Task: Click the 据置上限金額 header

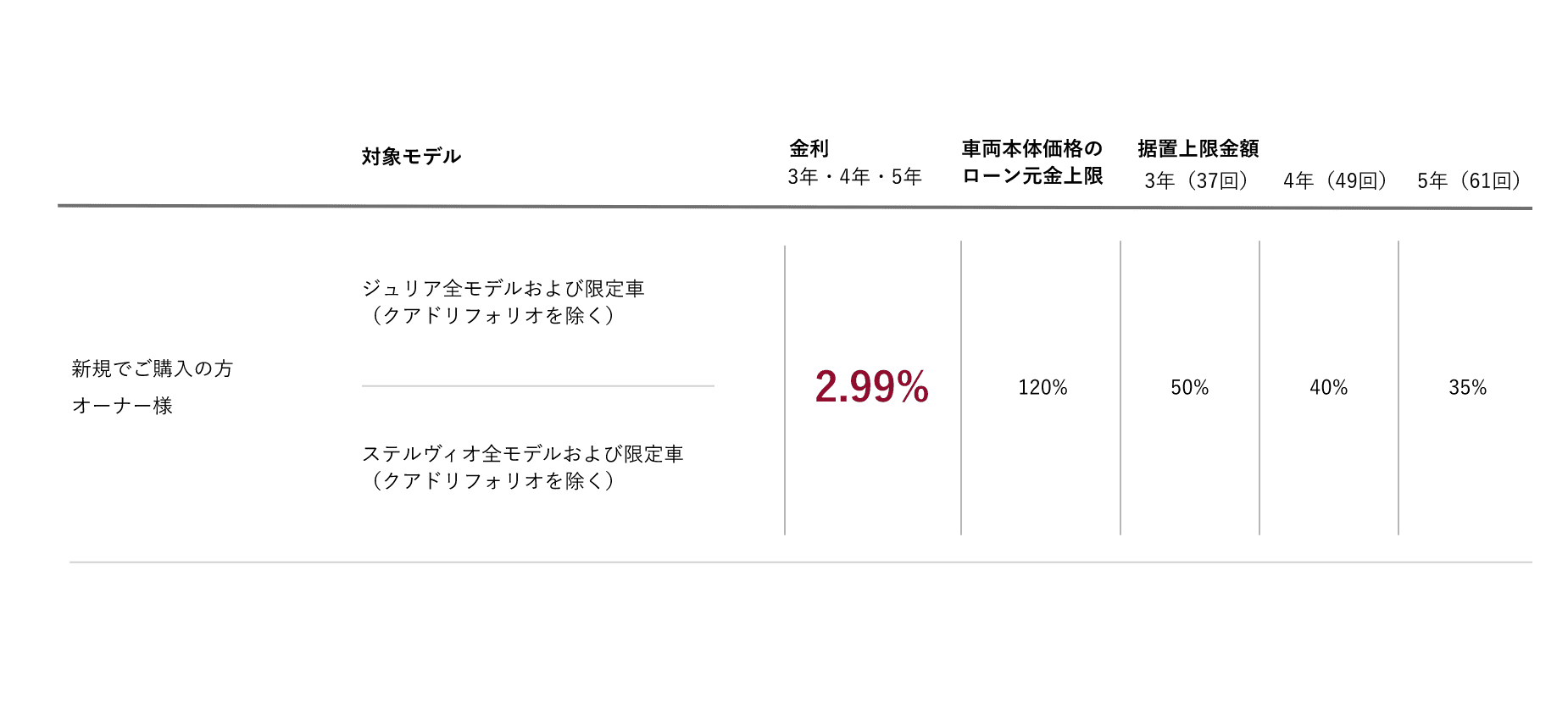Action: tap(1198, 149)
